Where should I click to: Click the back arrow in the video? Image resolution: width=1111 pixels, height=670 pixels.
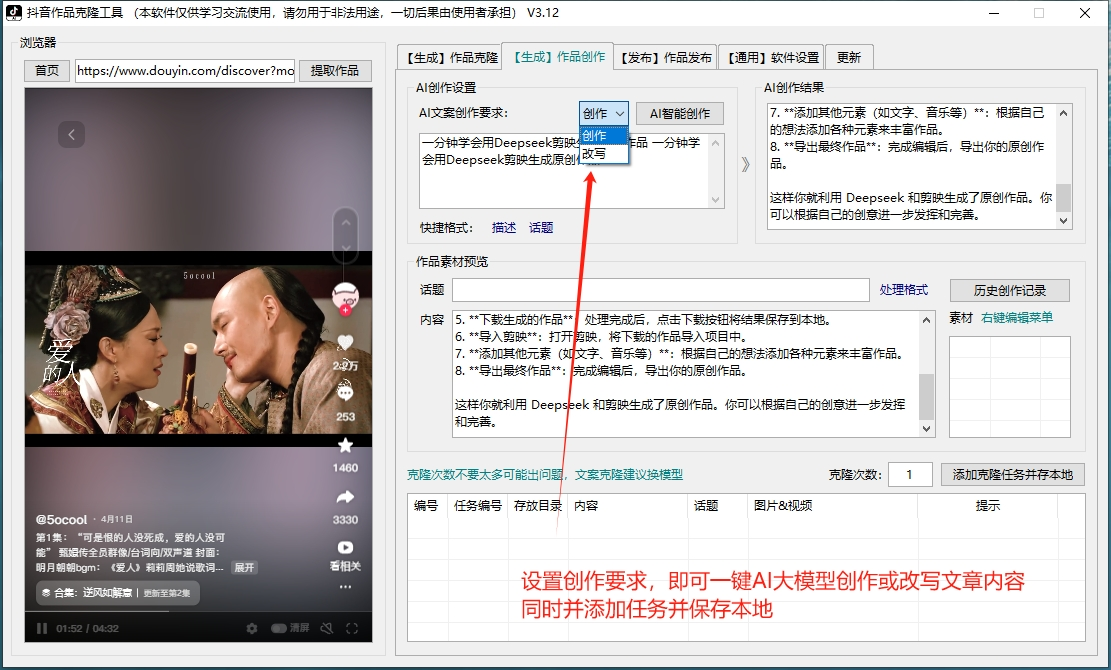[x=70, y=134]
